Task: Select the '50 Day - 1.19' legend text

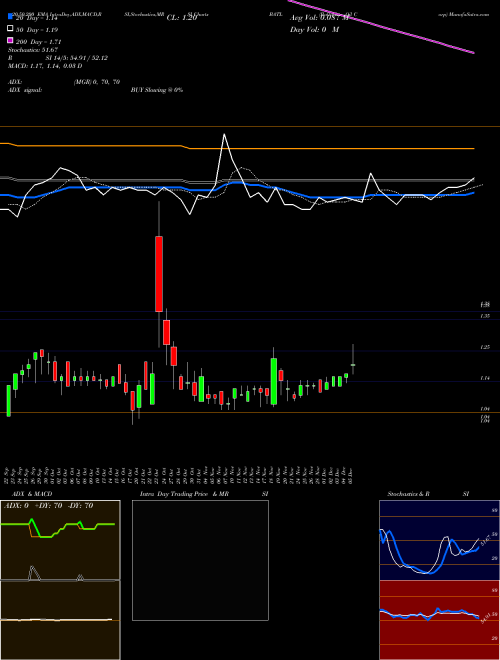Action: (37, 30)
